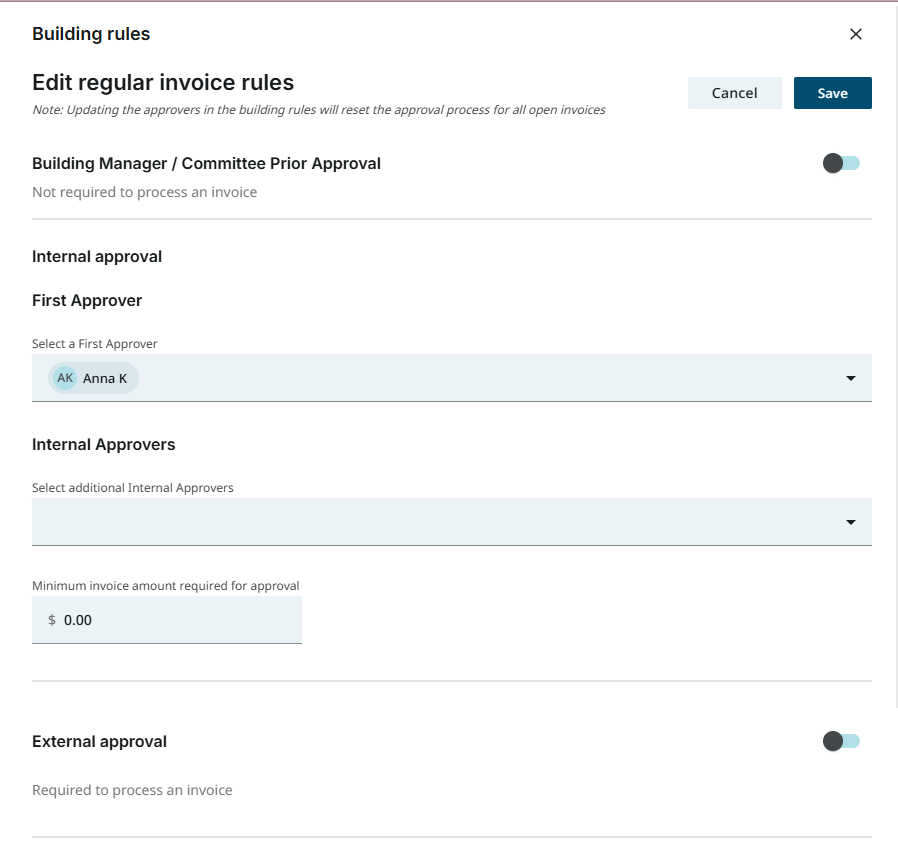Click empty area of First Approver field
The width and height of the screenshot is (898, 853).
point(480,378)
